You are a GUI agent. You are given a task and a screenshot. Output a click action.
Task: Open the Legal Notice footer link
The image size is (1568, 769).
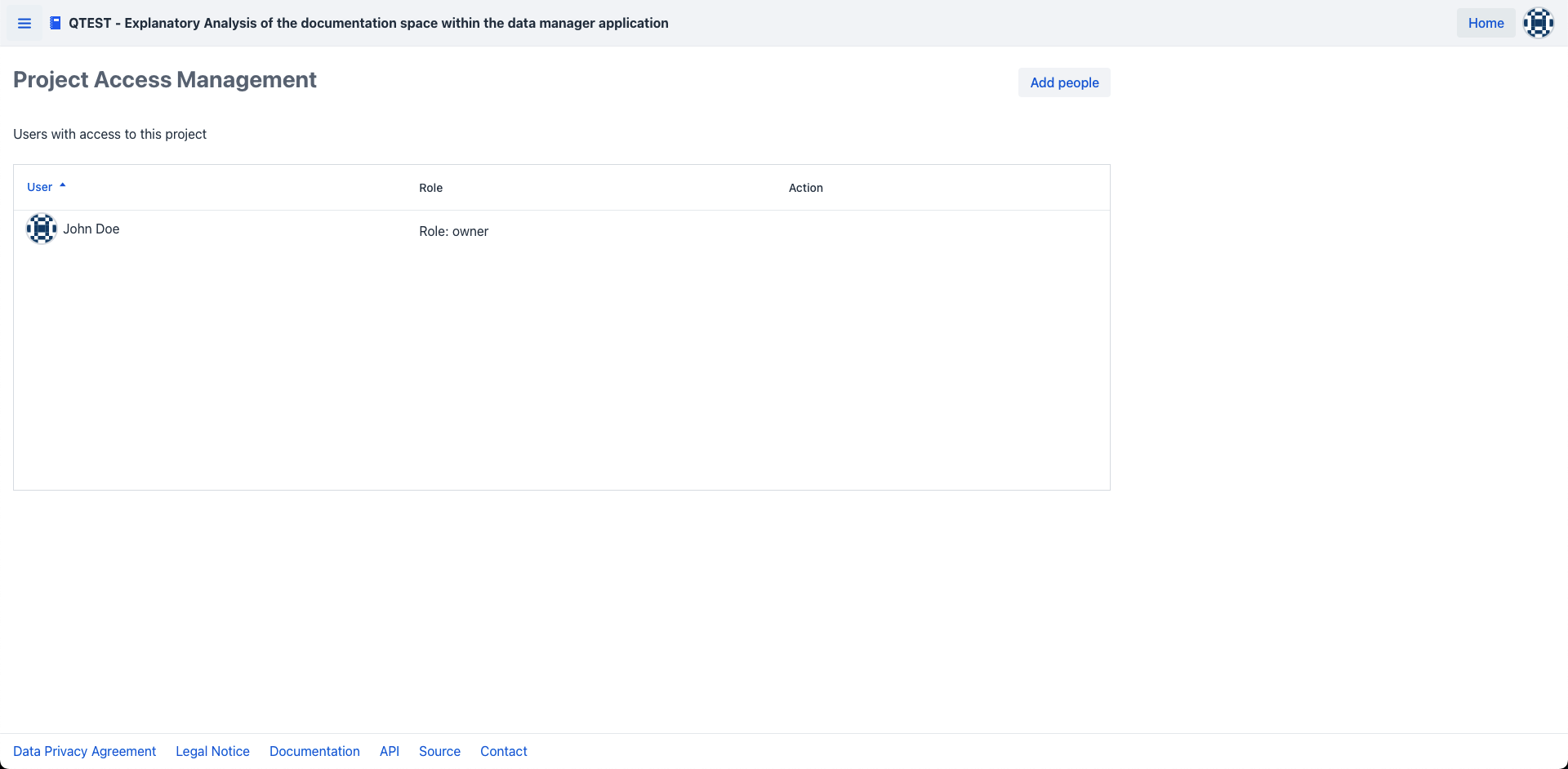(212, 751)
